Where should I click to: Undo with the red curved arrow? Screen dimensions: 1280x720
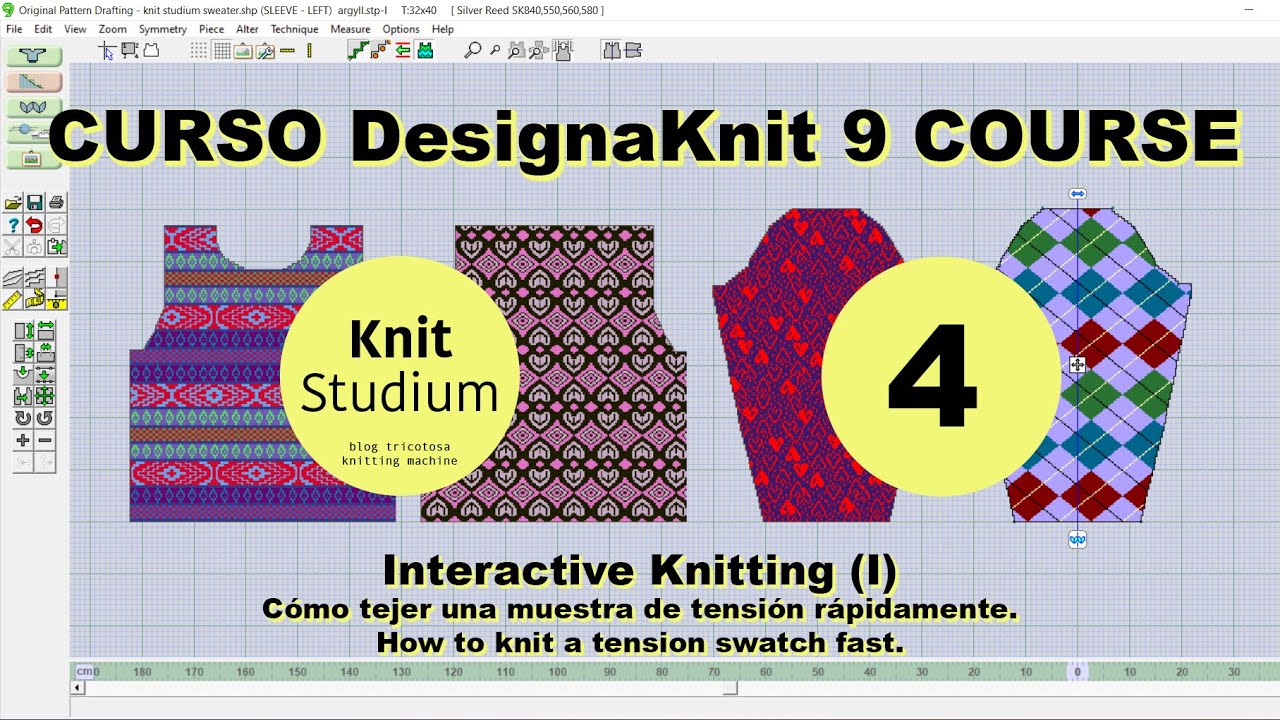tap(34, 224)
